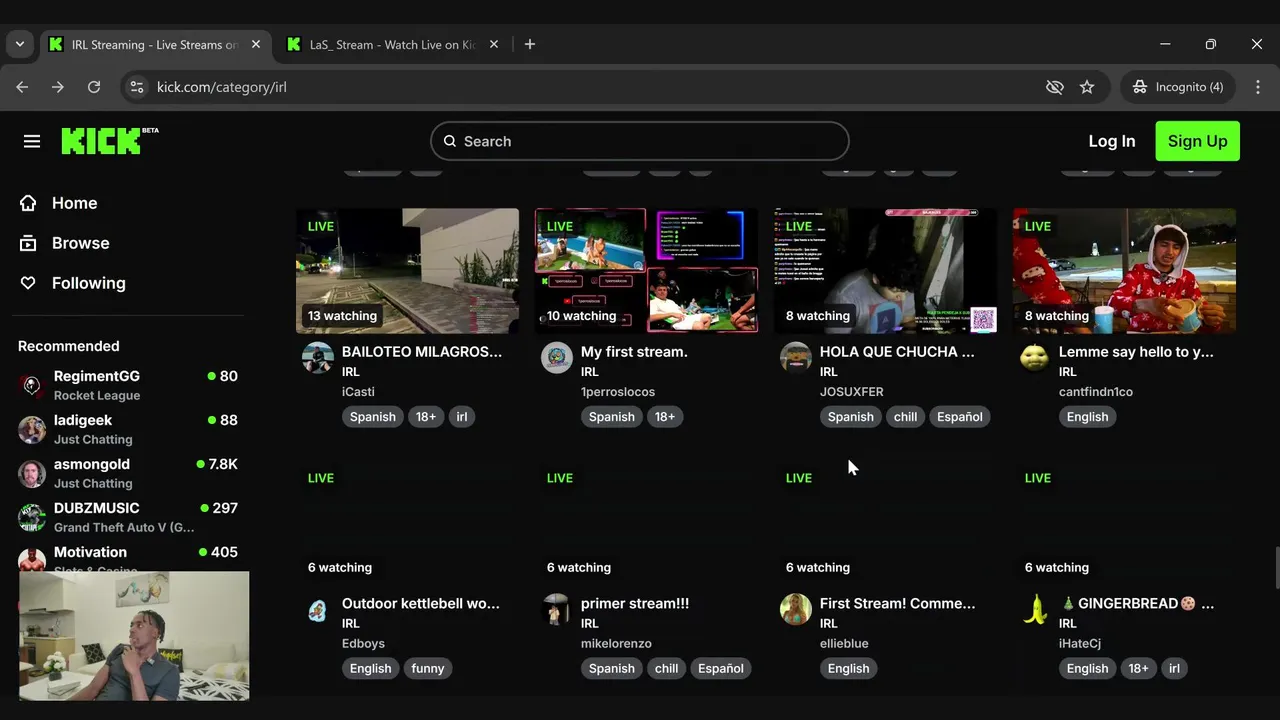
Task: Click chill tag under JOSUXFER
Action: click(x=905, y=417)
